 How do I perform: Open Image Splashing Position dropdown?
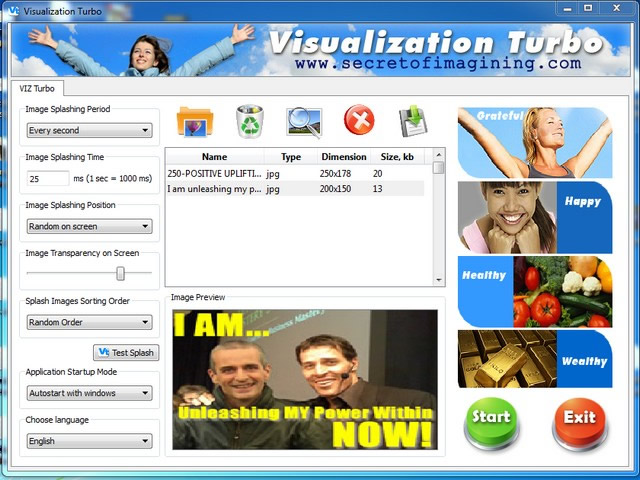pos(89,226)
